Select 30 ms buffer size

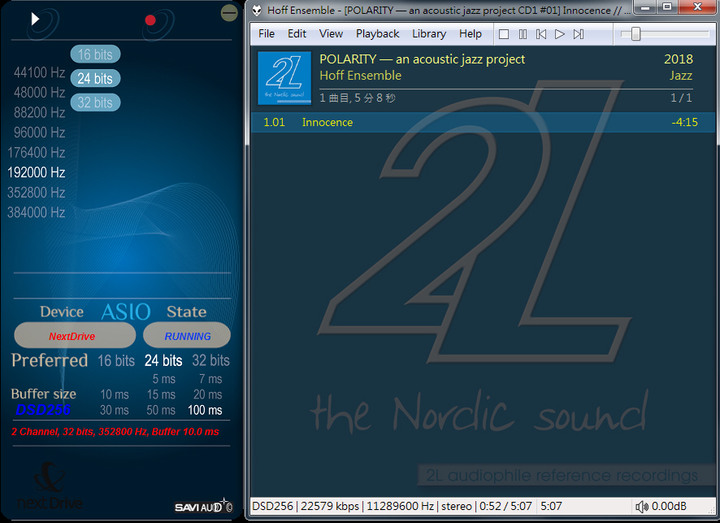pyautogui.click(x=114, y=411)
